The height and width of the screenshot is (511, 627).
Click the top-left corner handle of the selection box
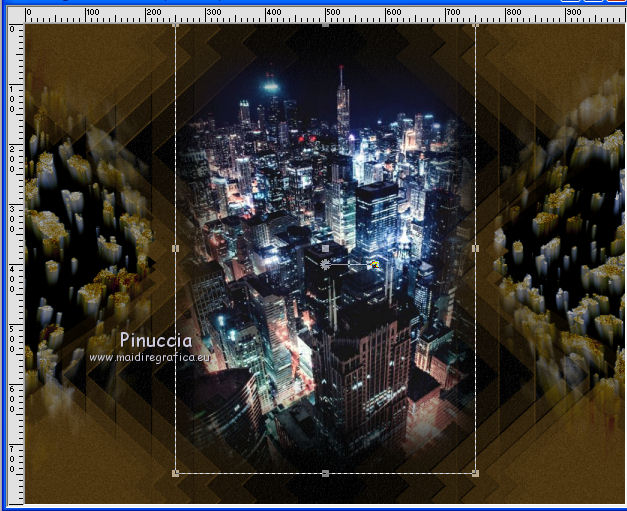(x=176, y=26)
